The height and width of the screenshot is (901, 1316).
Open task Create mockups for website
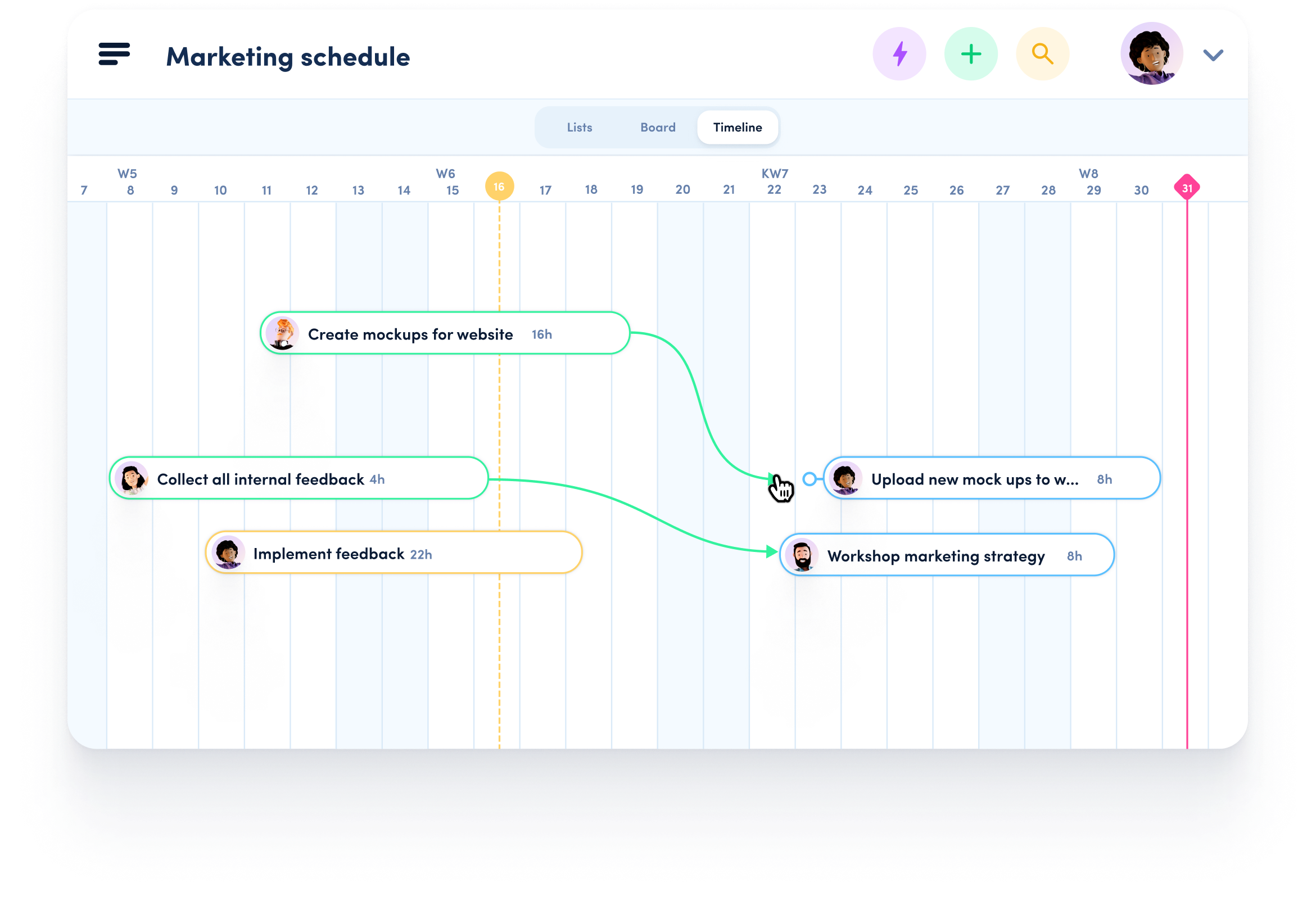pyautogui.click(x=445, y=333)
